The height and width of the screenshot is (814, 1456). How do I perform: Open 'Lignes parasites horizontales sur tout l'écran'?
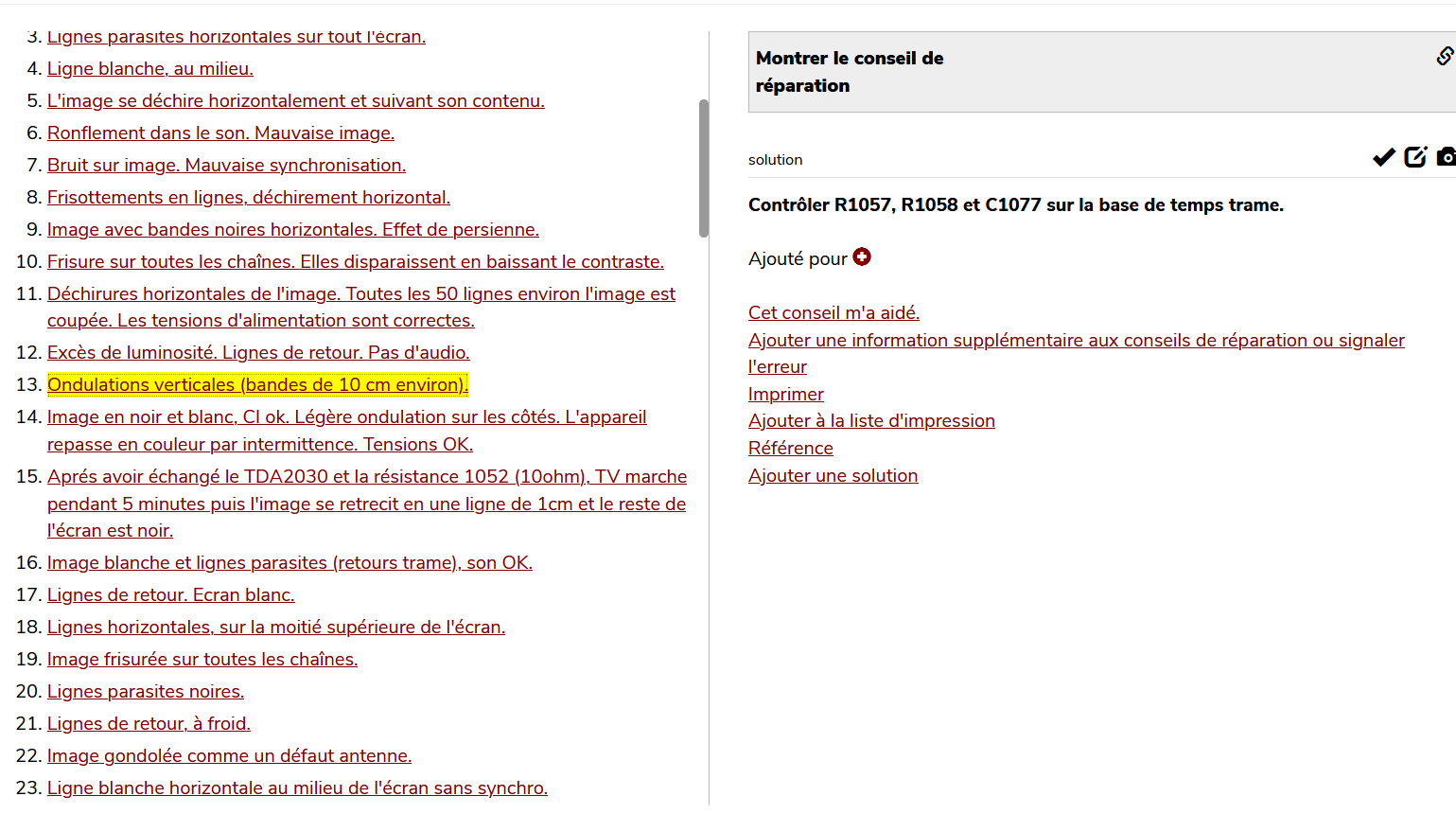237,36
